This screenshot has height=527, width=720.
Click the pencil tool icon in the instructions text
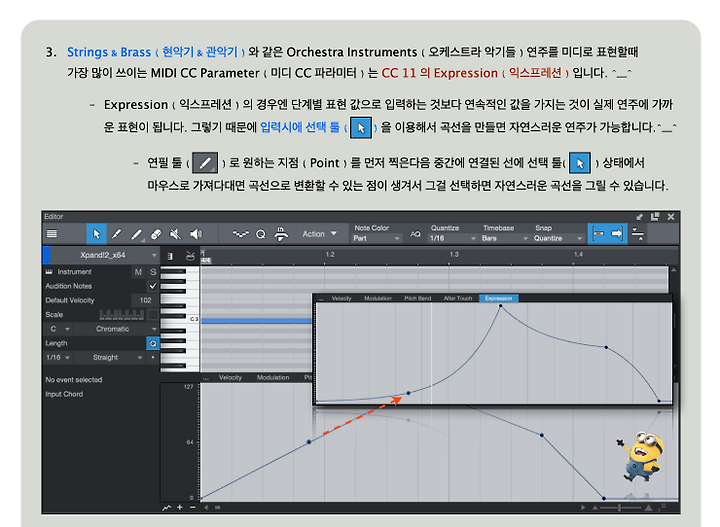click(x=205, y=163)
